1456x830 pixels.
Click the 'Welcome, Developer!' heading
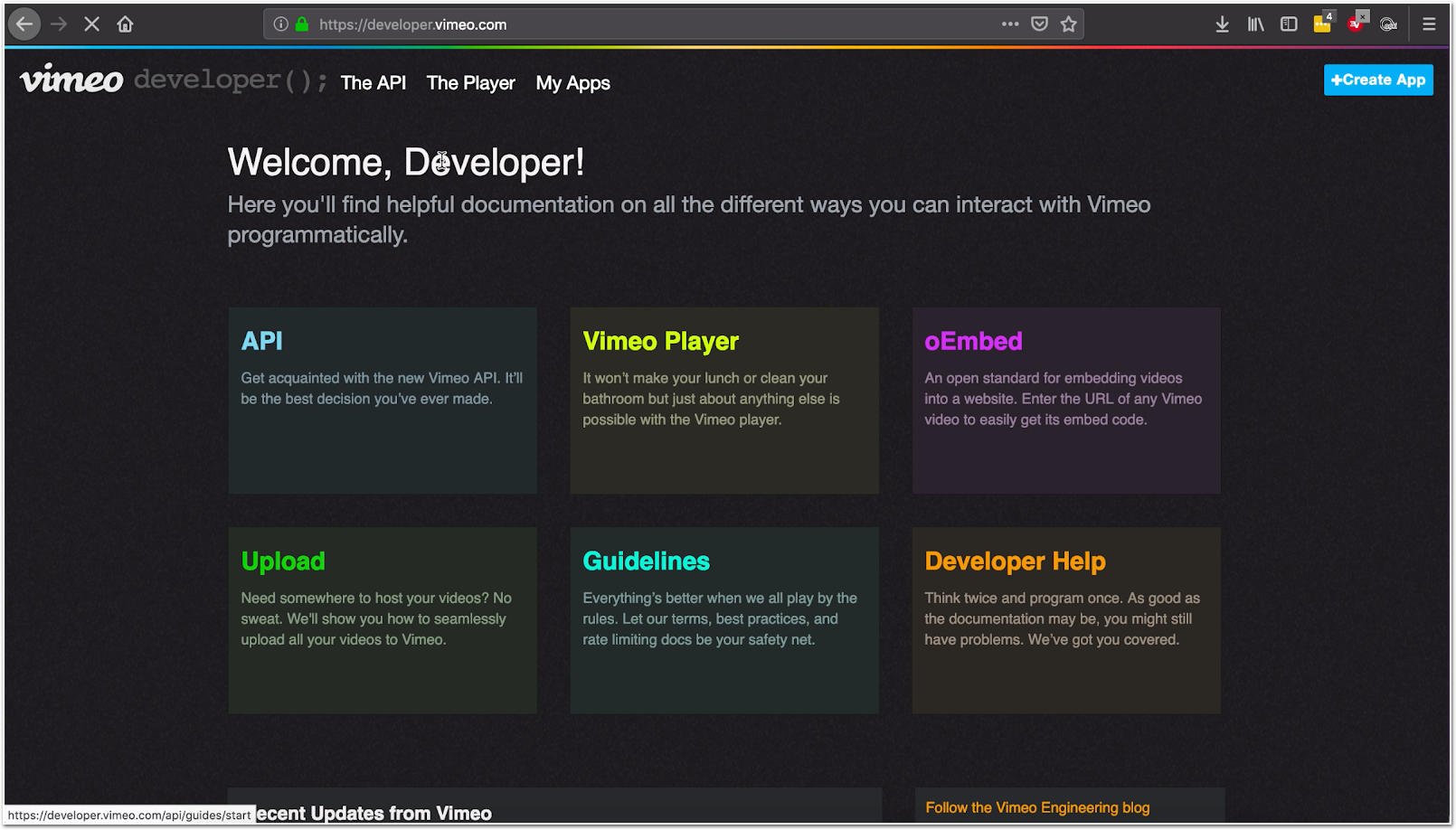click(x=406, y=163)
